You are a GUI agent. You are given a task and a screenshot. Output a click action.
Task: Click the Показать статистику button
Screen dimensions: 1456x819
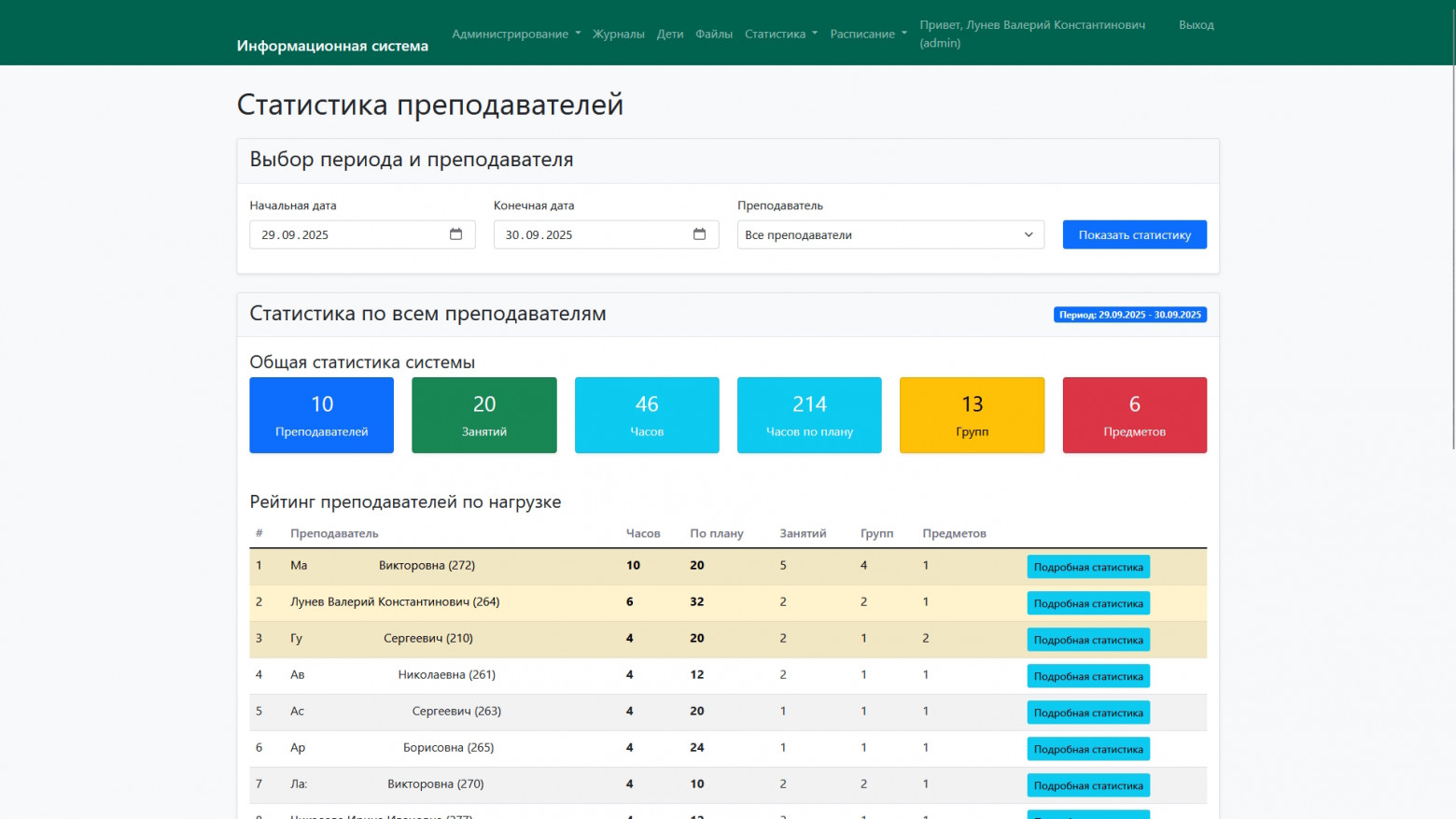pos(1134,234)
